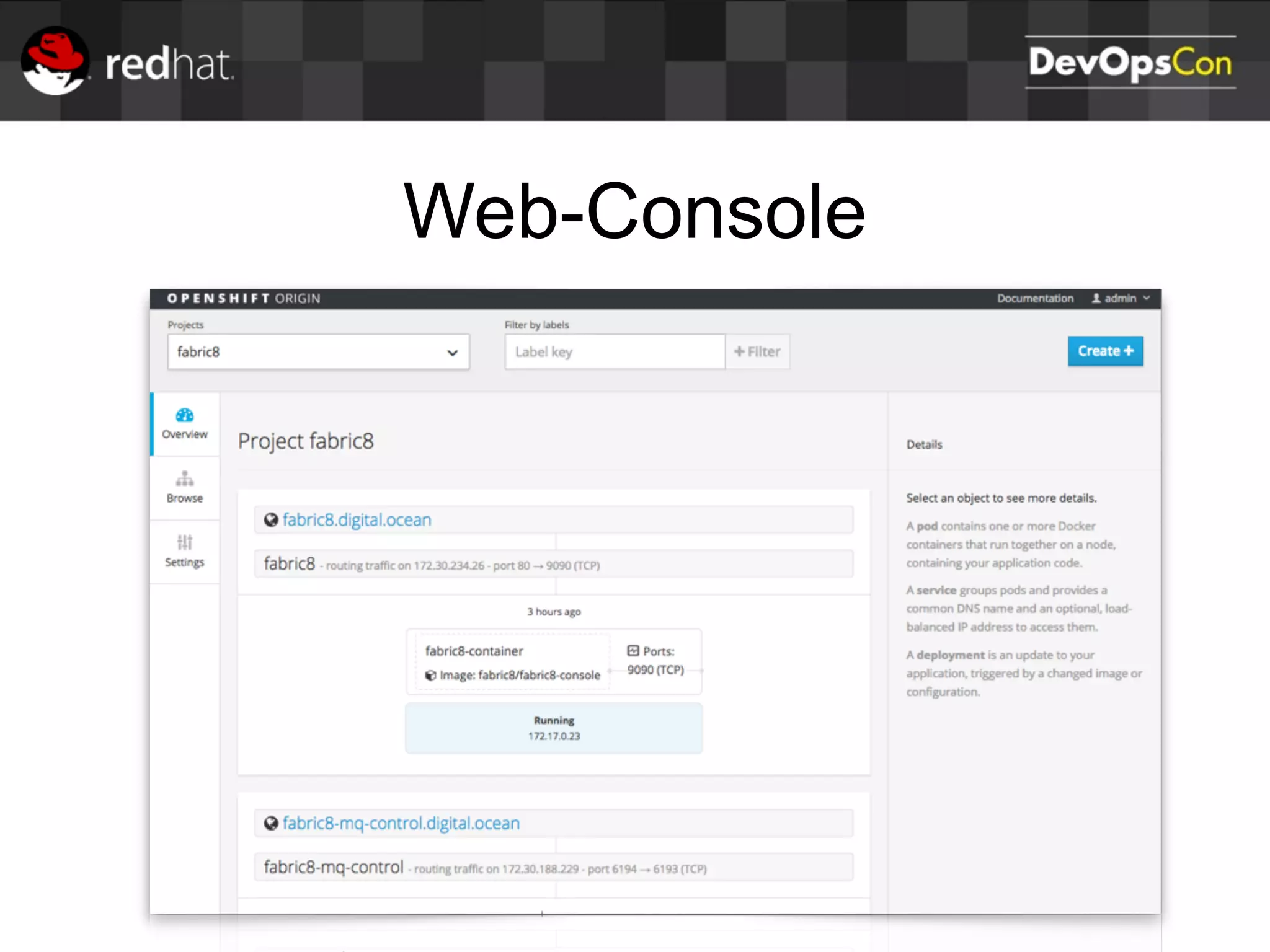Click the Browse hierarchy icon
This screenshot has height=952, width=1270.
pyautogui.click(x=185, y=478)
